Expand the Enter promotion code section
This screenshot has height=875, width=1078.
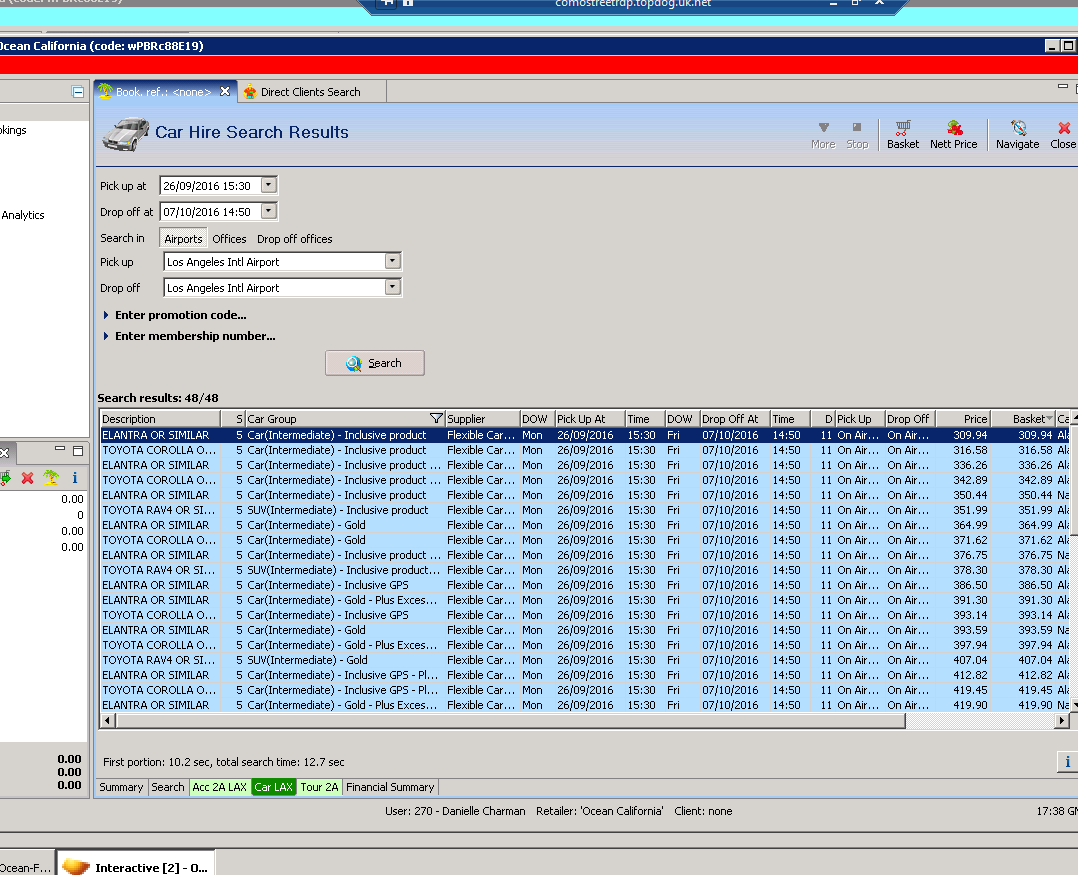[180, 315]
